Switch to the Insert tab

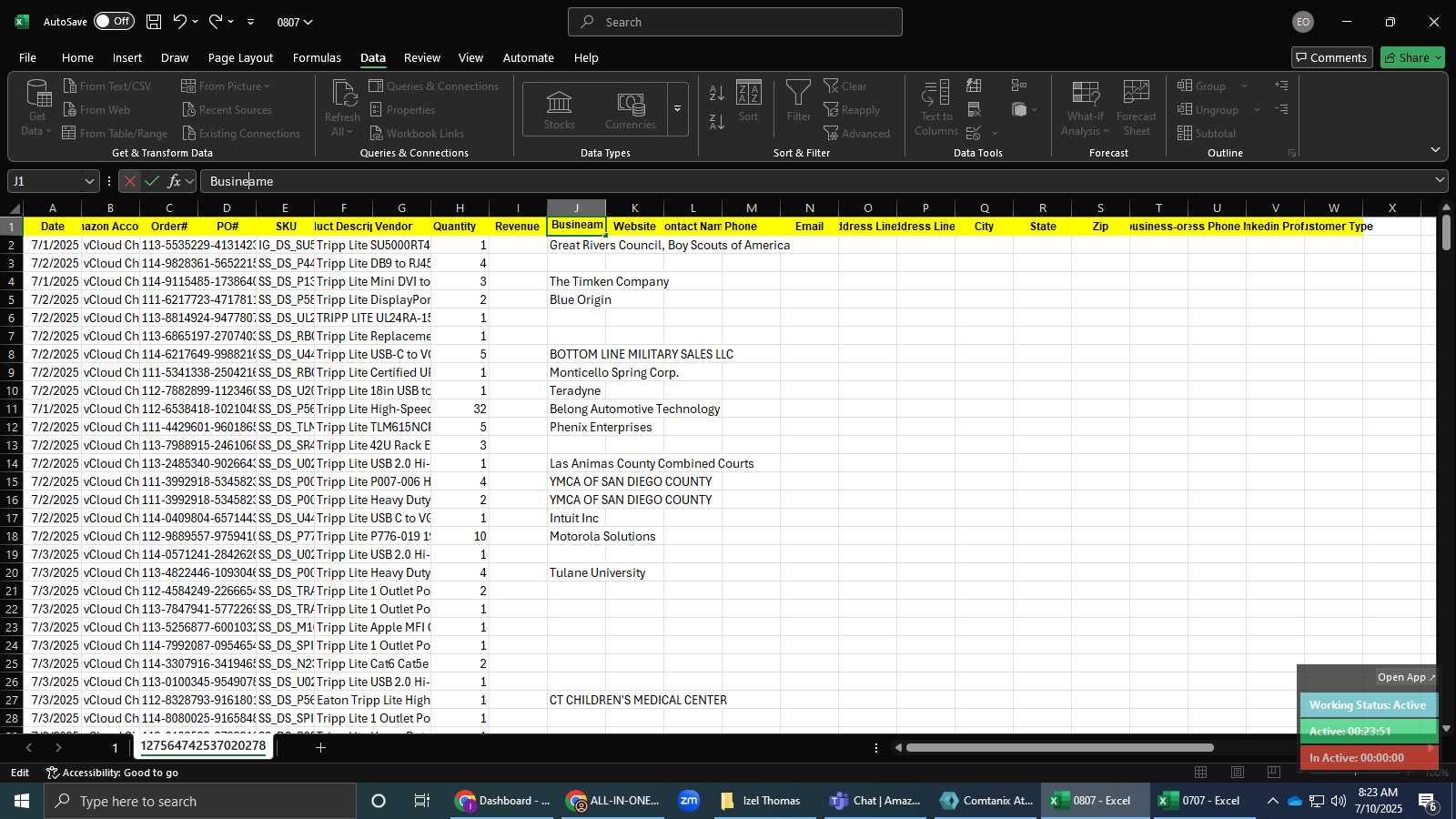pos(127,57)
